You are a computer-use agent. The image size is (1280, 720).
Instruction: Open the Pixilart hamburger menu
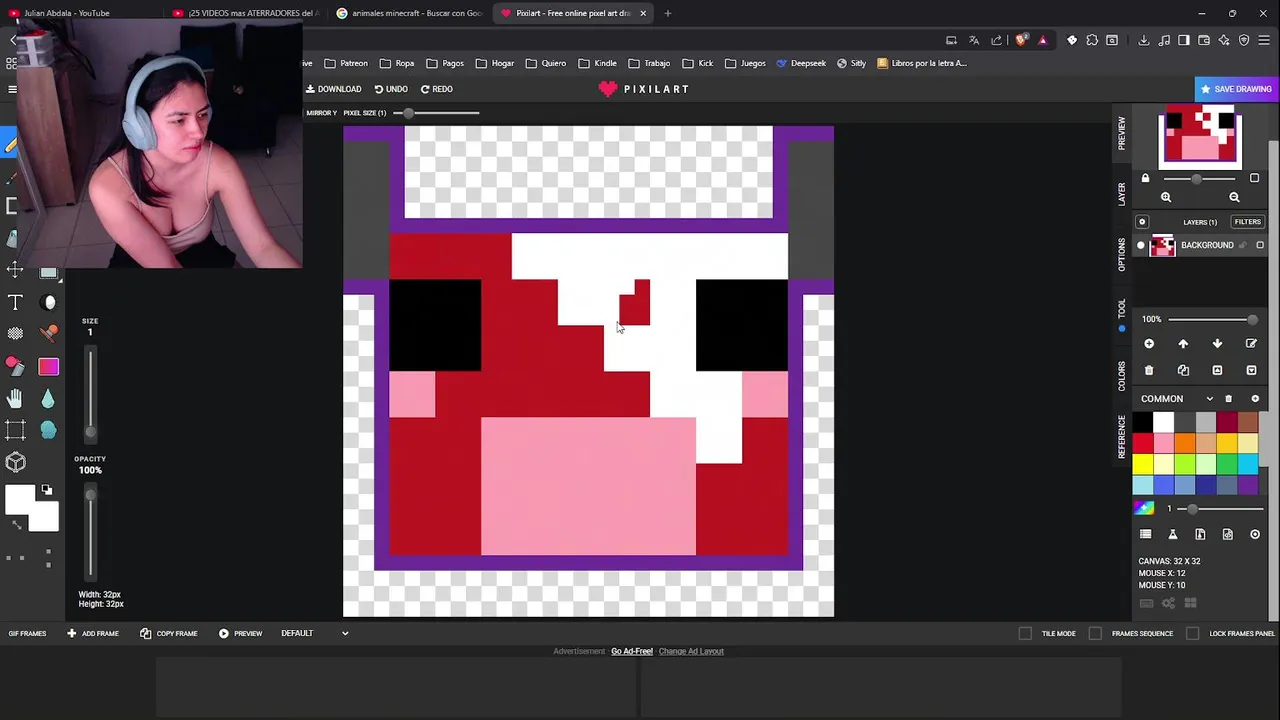(x=12, y=89)
